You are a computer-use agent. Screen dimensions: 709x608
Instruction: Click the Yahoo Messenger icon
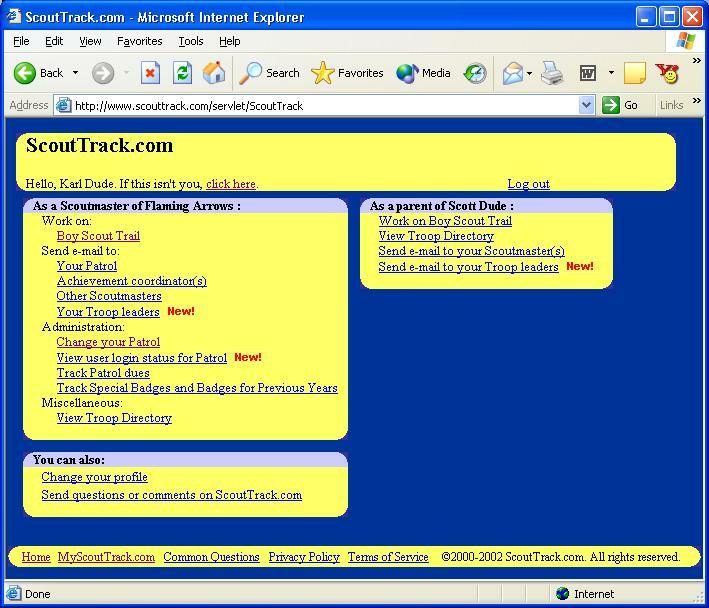(x=667, y=73)
